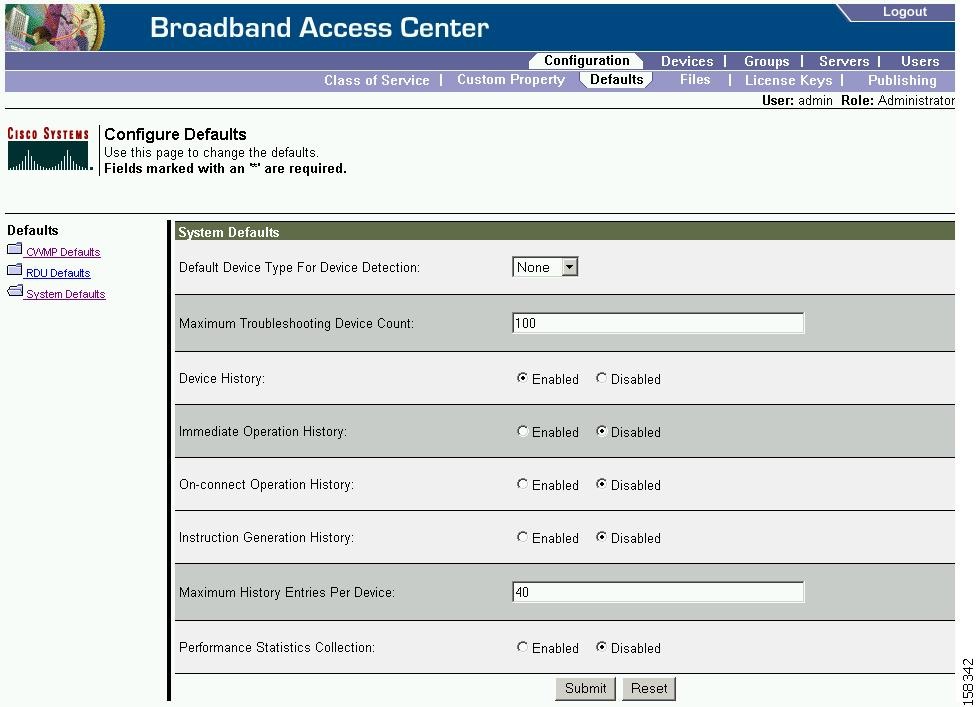
Task: Enable Device History
Action: (x=522, y=378)
